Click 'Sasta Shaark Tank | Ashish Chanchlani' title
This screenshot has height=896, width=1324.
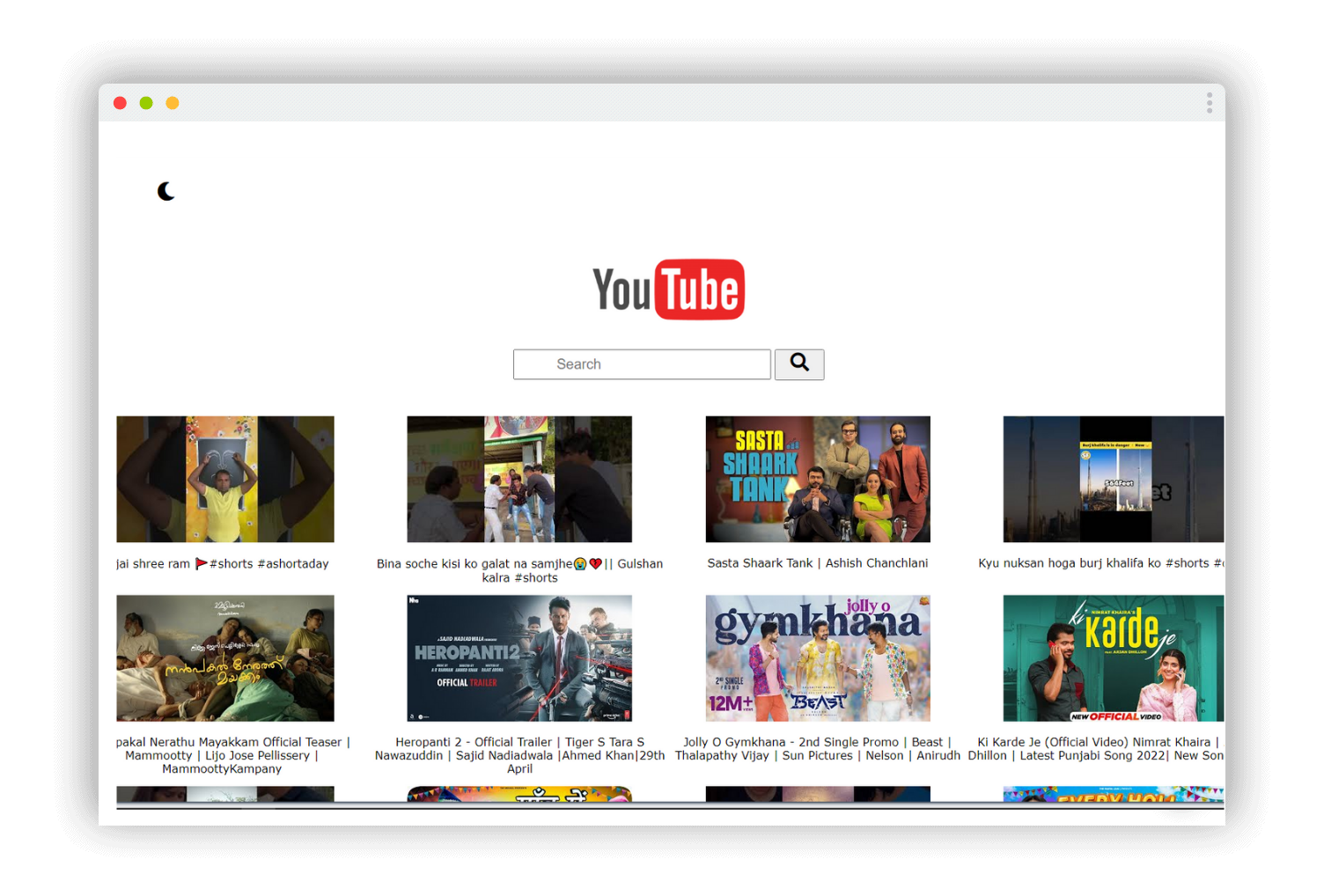click(x=818, y=563)
